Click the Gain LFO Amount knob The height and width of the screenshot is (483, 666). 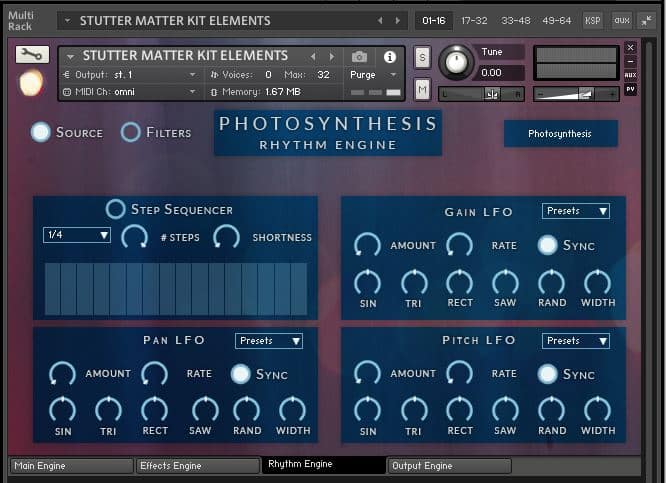[367, 245]
